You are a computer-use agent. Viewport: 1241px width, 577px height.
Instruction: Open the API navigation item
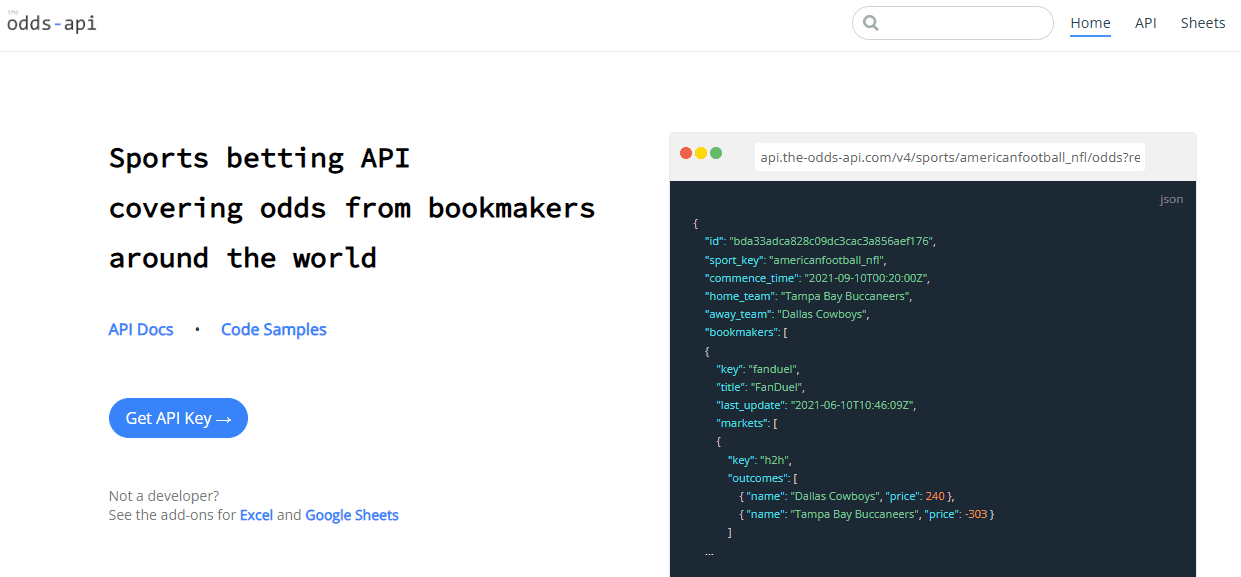pos(1146,22)
